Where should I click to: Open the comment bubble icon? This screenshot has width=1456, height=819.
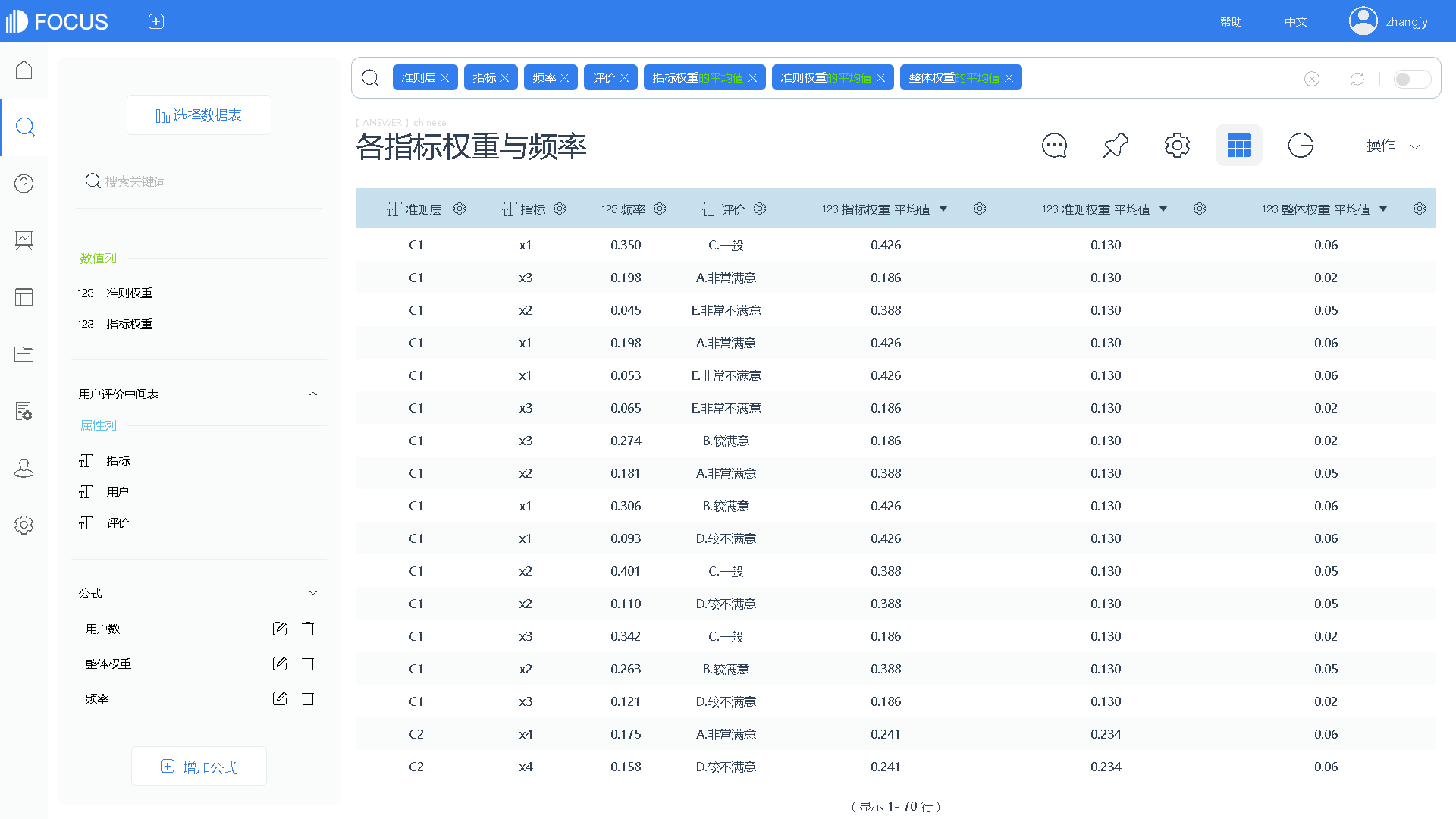click(1054, 145)
